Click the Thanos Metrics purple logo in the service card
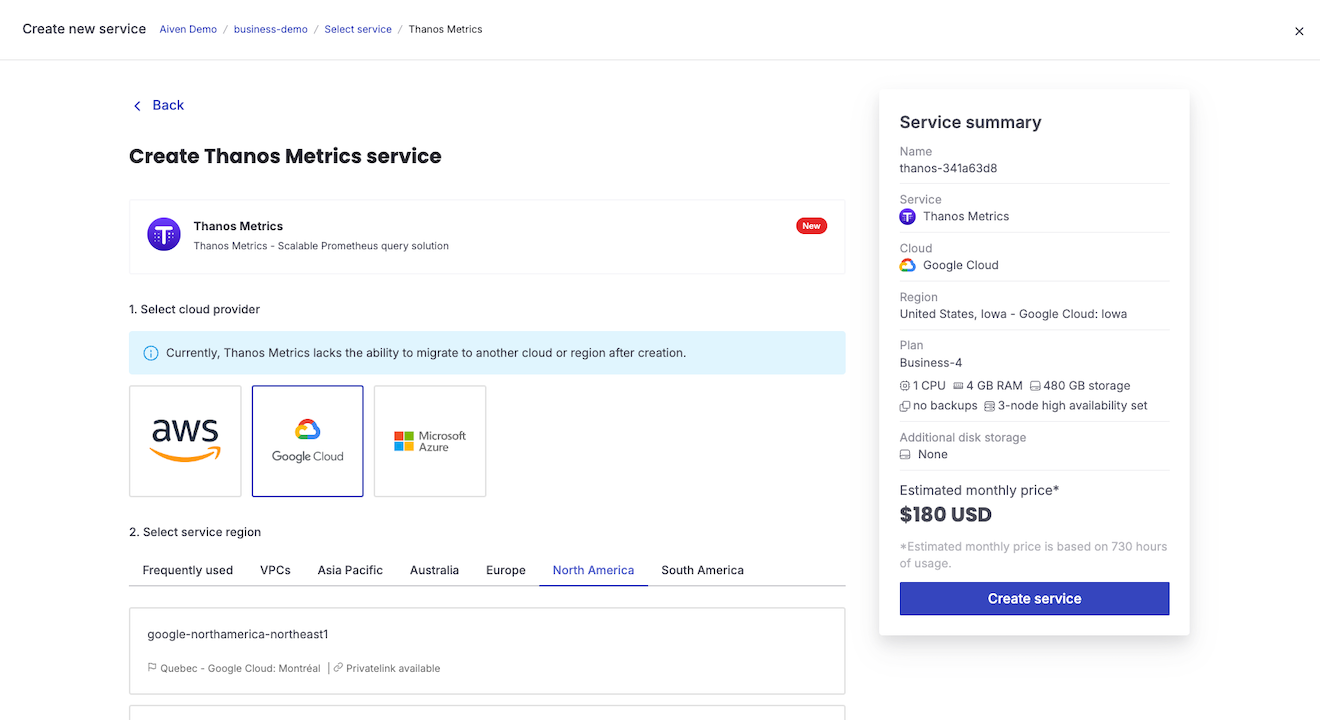 point(164,234)
